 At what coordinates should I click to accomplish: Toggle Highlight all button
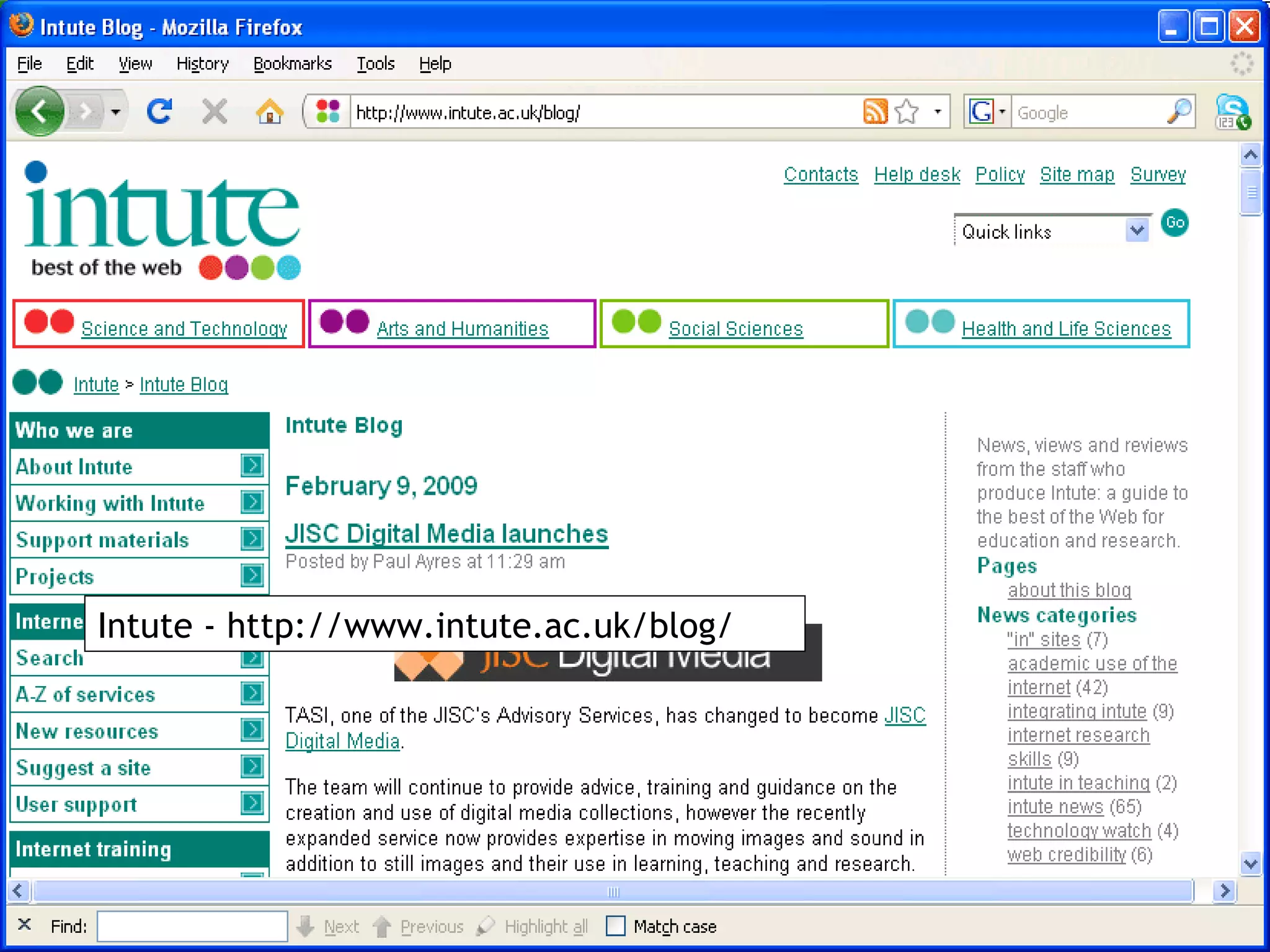(x=533, y=926)
